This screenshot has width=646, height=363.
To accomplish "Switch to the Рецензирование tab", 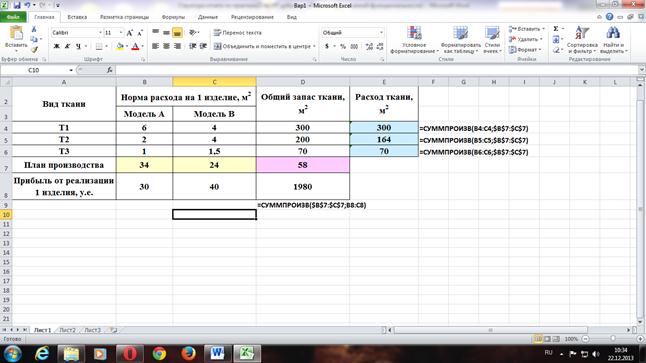I will [x=252, y=17].
